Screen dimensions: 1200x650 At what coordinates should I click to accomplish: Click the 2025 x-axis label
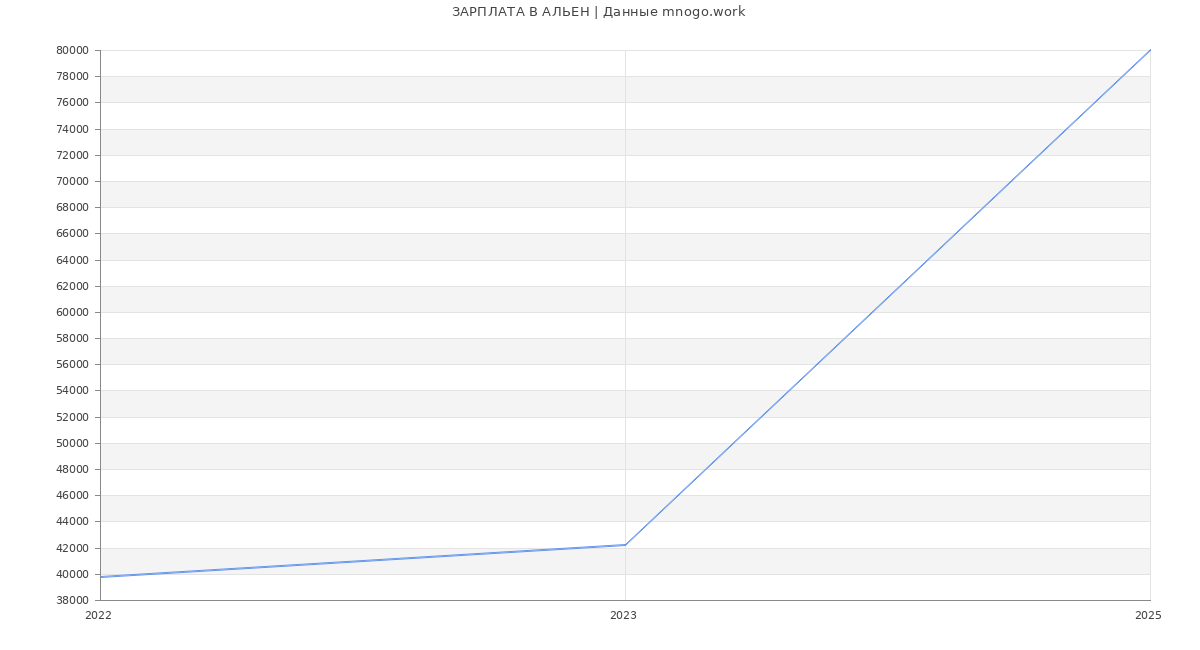click(x=1148, y=615)
